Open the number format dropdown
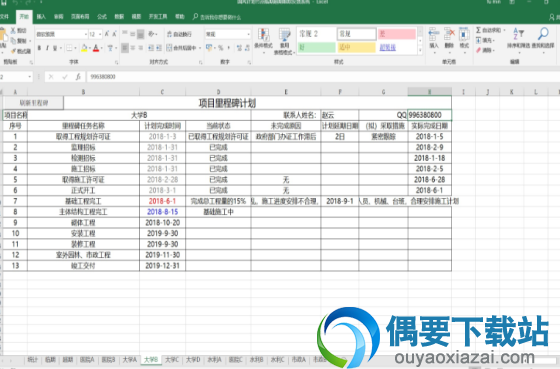Image resolution: width=560 pixels, height=369 pixels. click(x=249, y=34)
